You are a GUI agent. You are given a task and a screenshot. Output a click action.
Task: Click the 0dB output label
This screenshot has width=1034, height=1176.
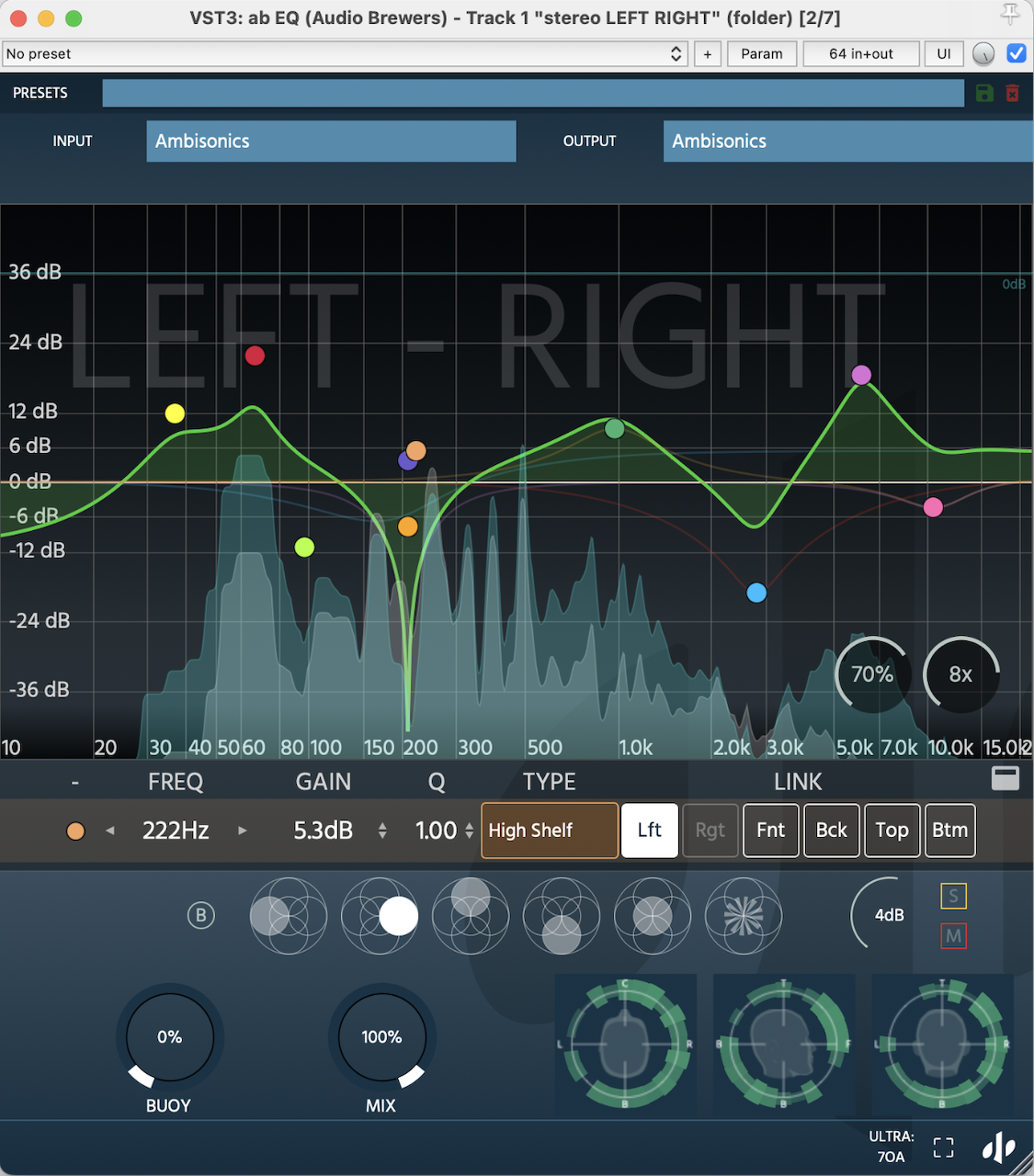coord(1014,284)
